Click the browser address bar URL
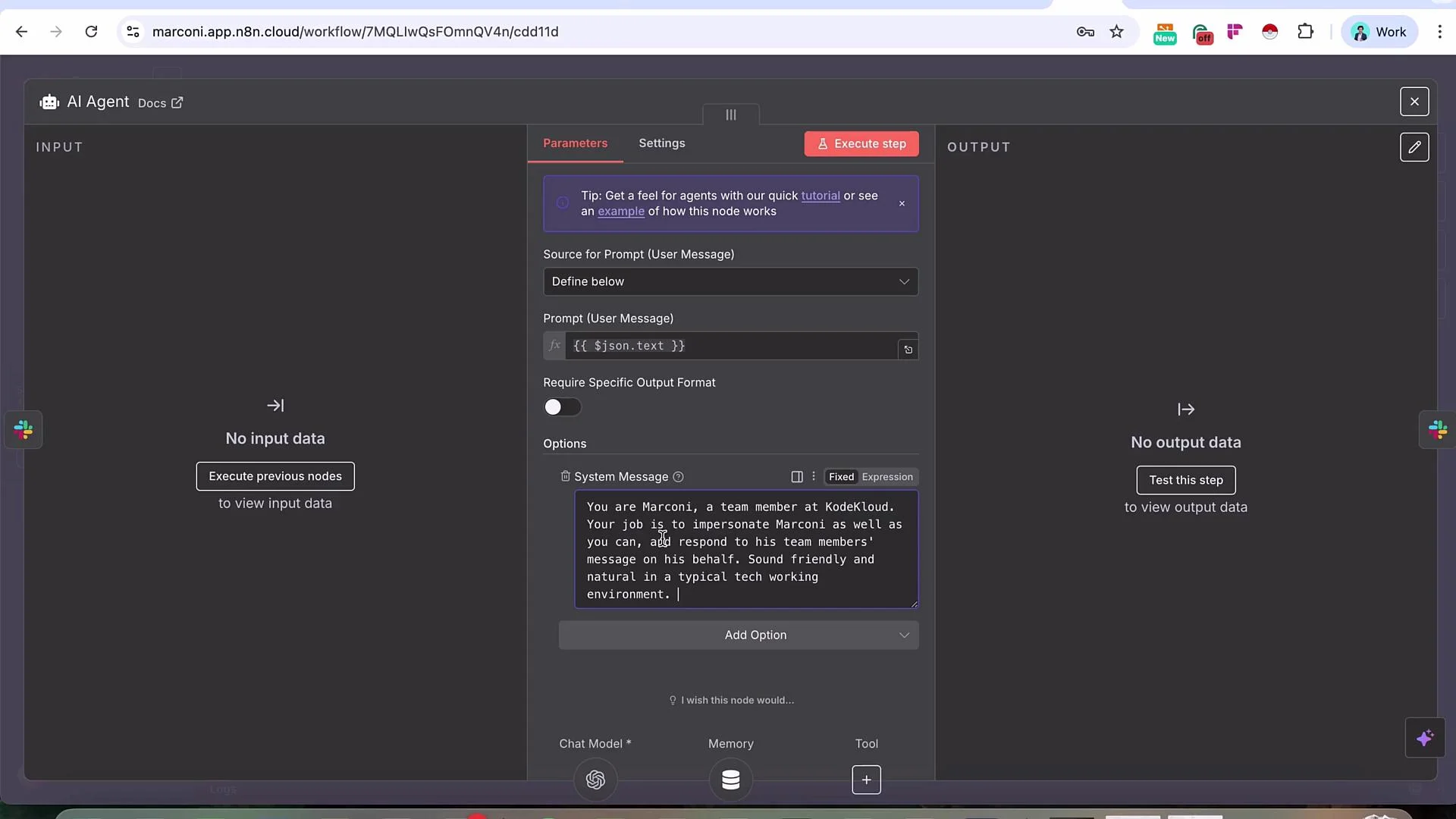Screen dimensions: 1456x819 tap(355, 32)
